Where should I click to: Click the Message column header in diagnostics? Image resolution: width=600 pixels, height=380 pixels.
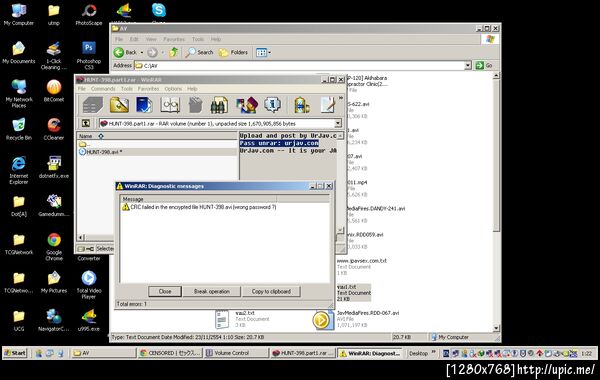point(199,199)
